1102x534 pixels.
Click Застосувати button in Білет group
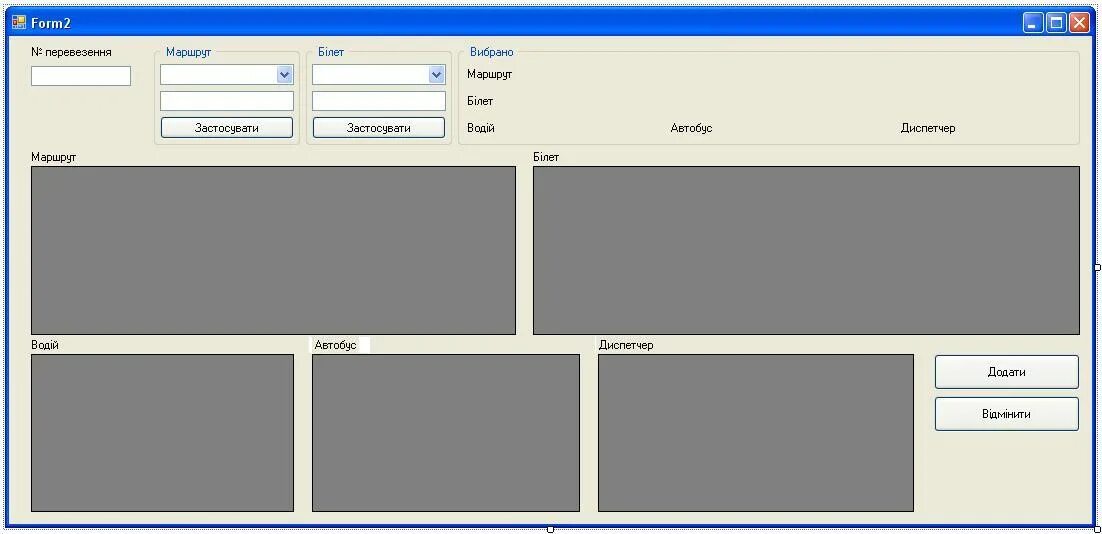[x=379, y=128]
